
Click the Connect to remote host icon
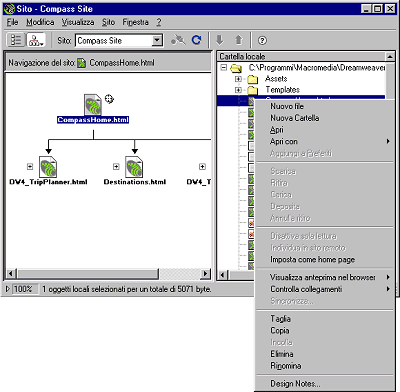tap(178, 40)
